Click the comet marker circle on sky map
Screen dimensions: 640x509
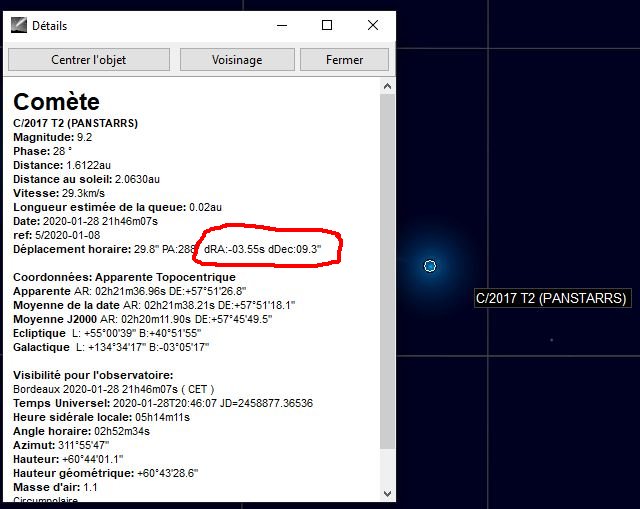tap(430, 265)
